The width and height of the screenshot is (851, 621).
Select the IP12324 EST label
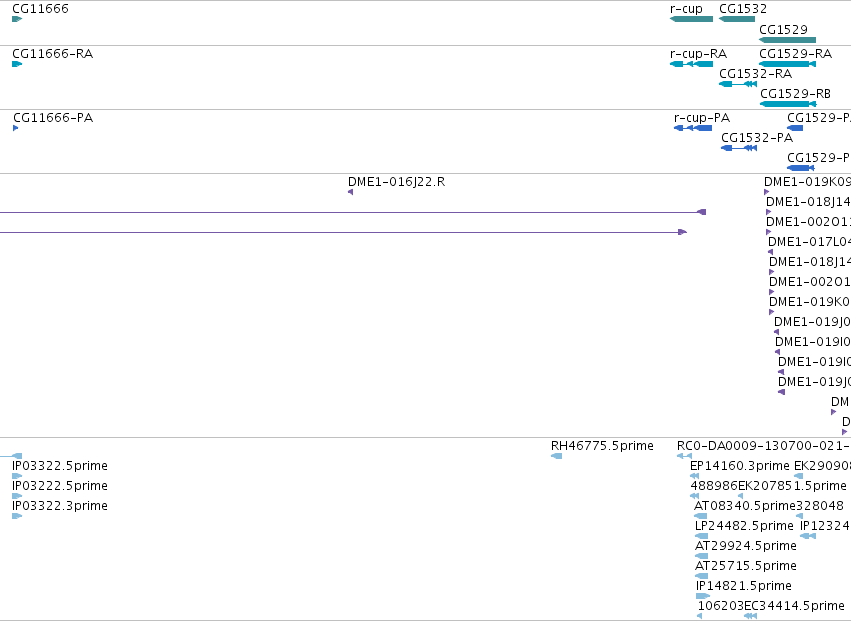coord(825,526)
